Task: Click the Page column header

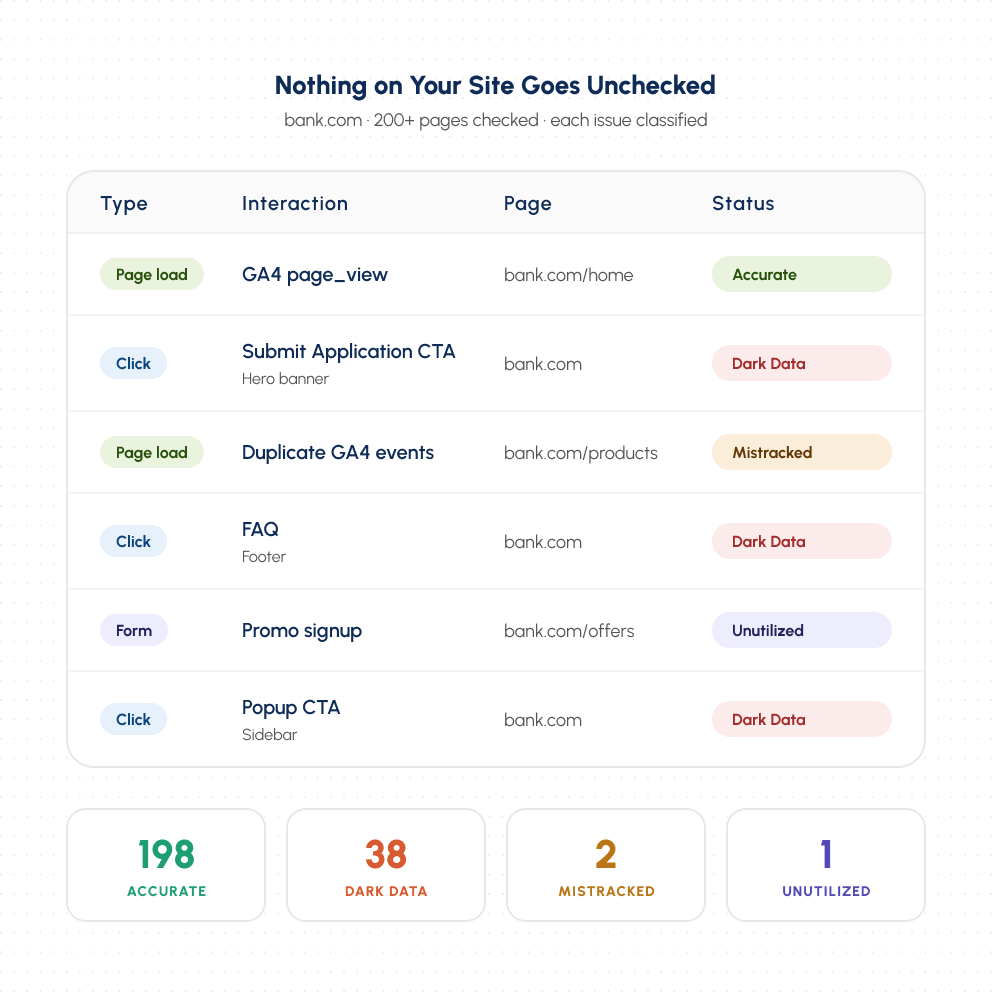Action: (x=528, y=204)
